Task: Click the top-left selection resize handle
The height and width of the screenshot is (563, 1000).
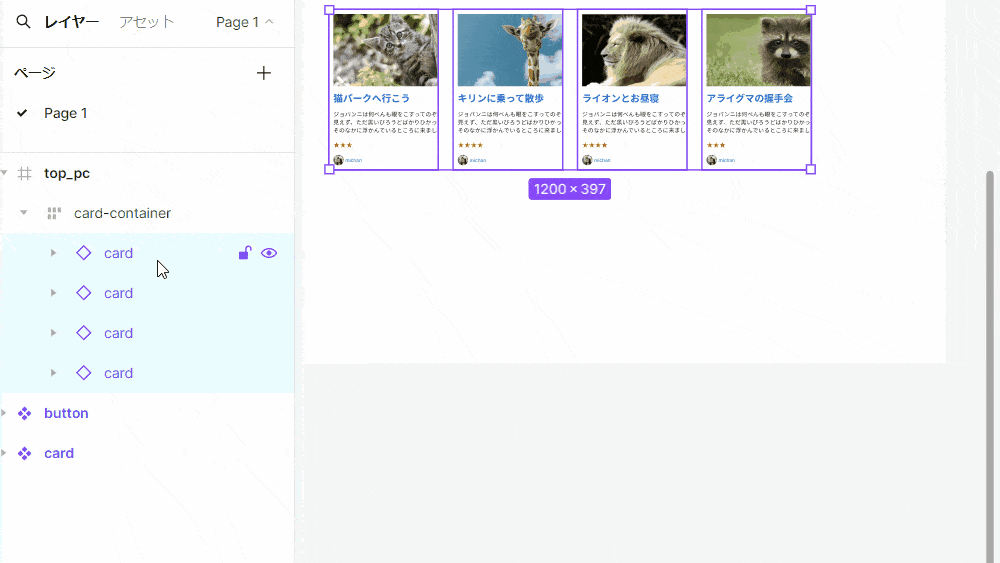Action: pyautogui.click(x=329, y=10)
